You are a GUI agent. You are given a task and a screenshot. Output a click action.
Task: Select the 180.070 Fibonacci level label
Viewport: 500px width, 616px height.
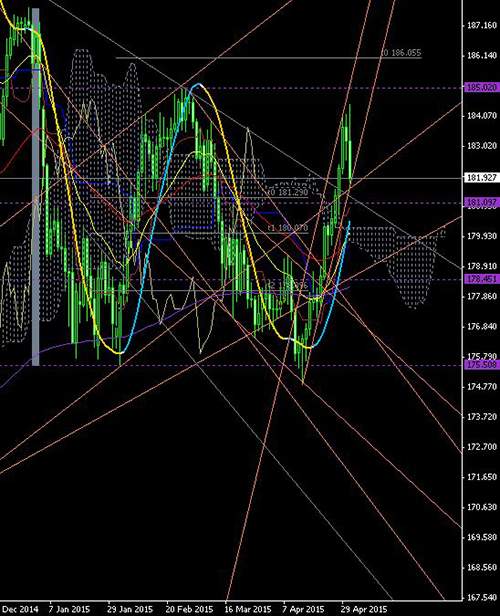click(288, 228)
